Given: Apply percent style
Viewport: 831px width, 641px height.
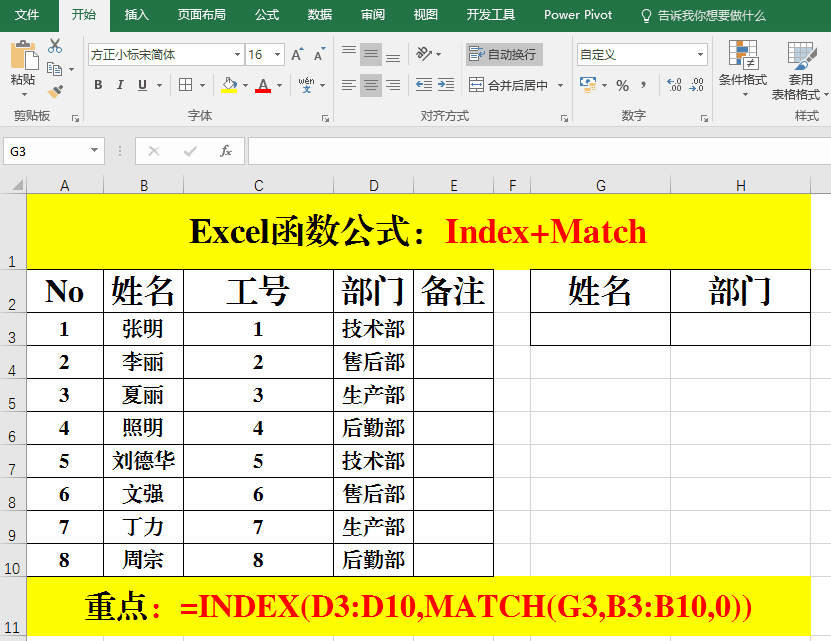Looking at the screenshot, I should [x=622, y=85].
